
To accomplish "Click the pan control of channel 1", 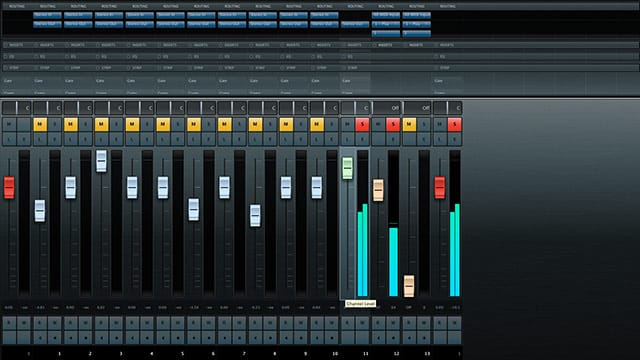I will click(x=47, y=108).
